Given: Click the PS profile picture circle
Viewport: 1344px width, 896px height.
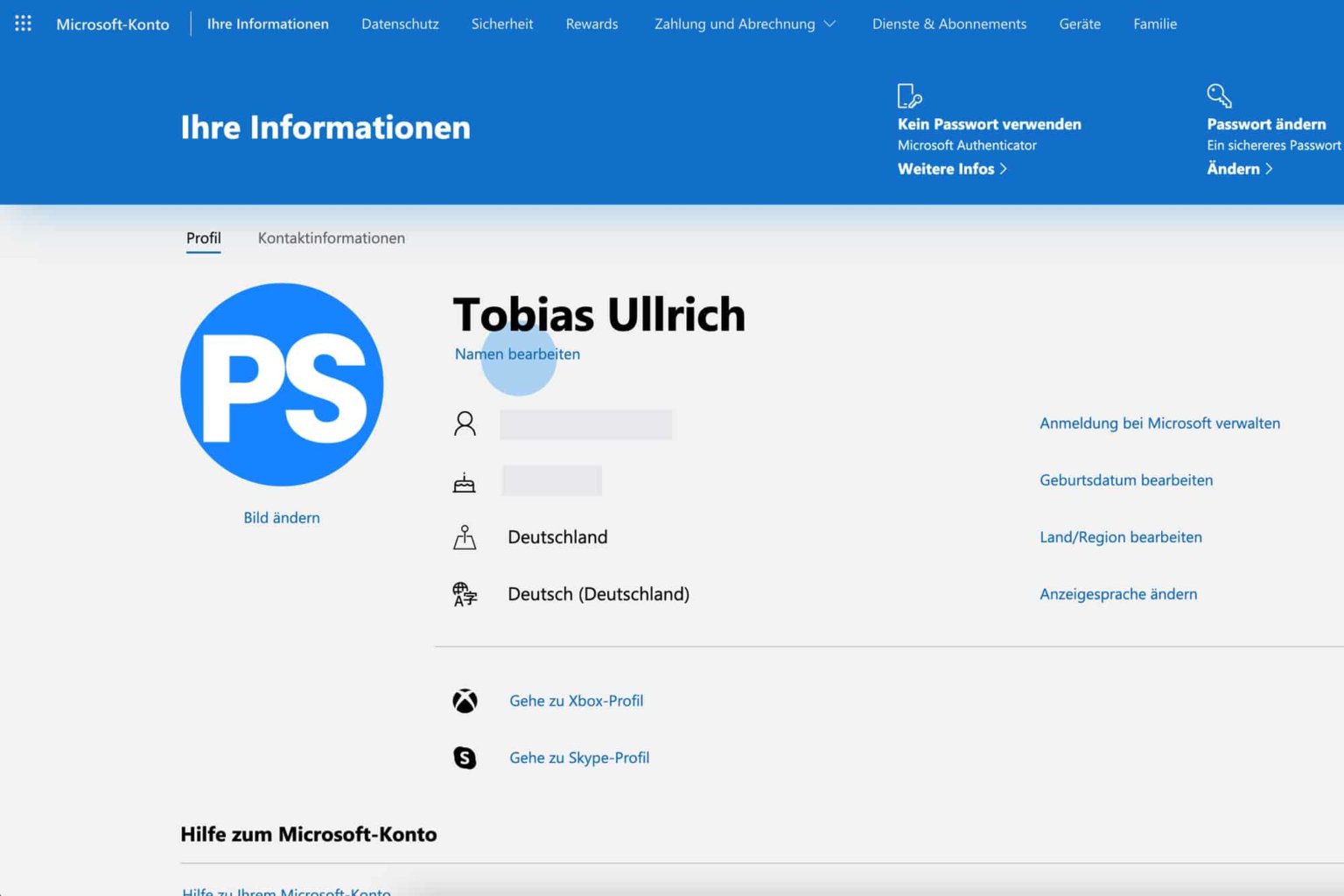Looking at the screenshot, I should [x=281, y=384].
